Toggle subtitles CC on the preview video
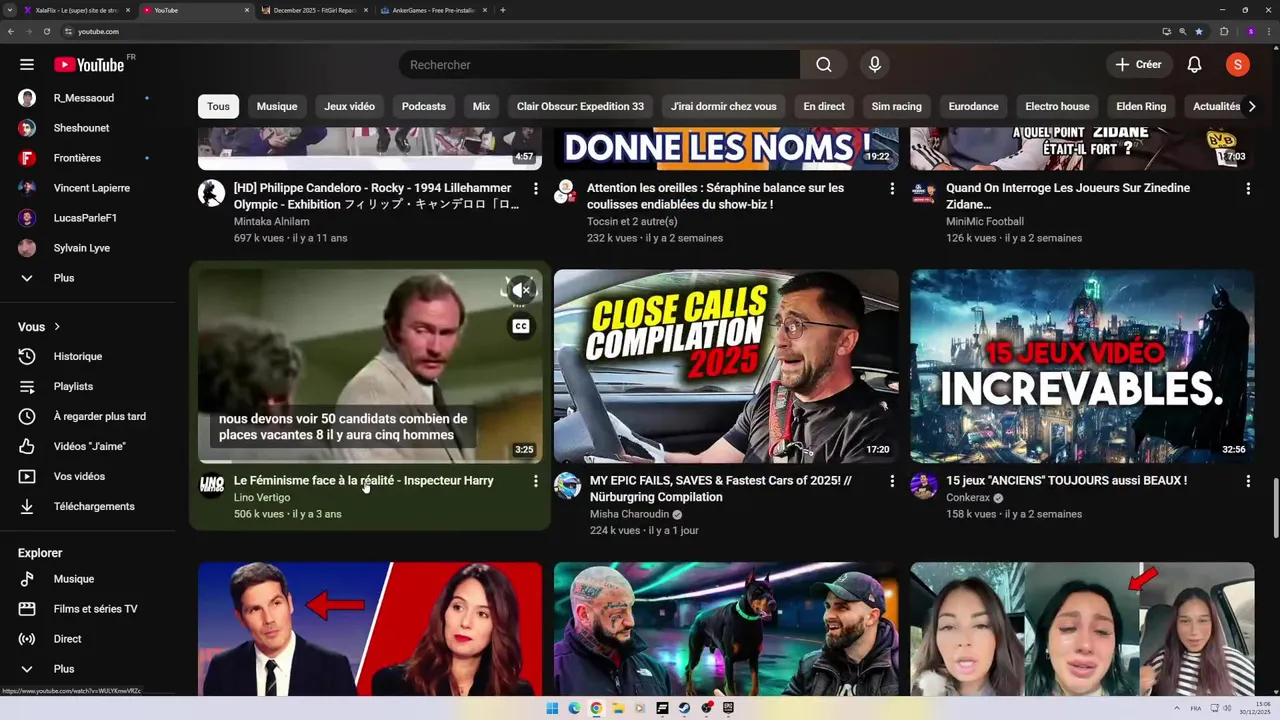This screenshot has height=720, width=1280. point(521,326)
